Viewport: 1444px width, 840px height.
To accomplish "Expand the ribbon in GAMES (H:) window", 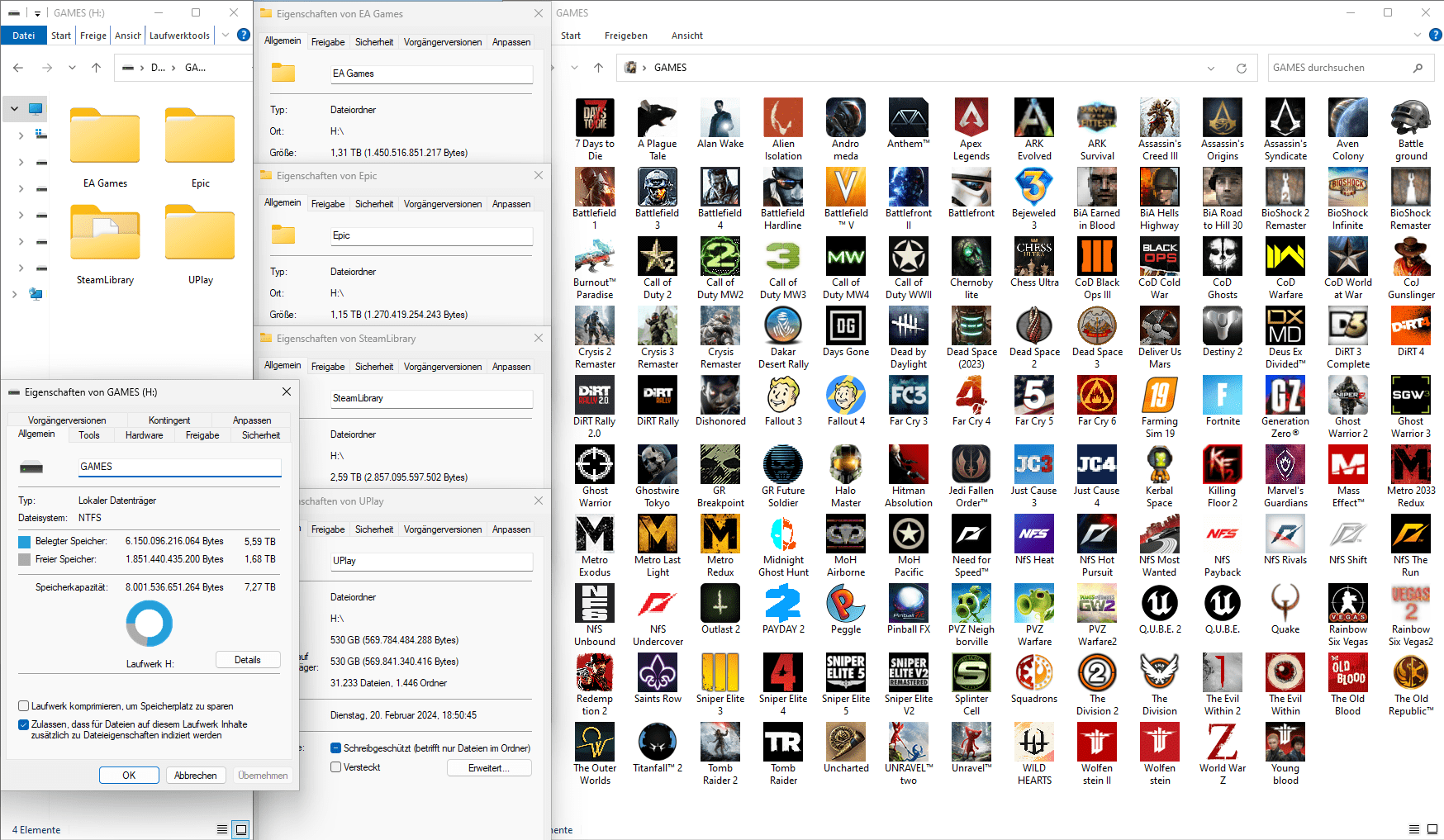I will [x=226, y=35].
